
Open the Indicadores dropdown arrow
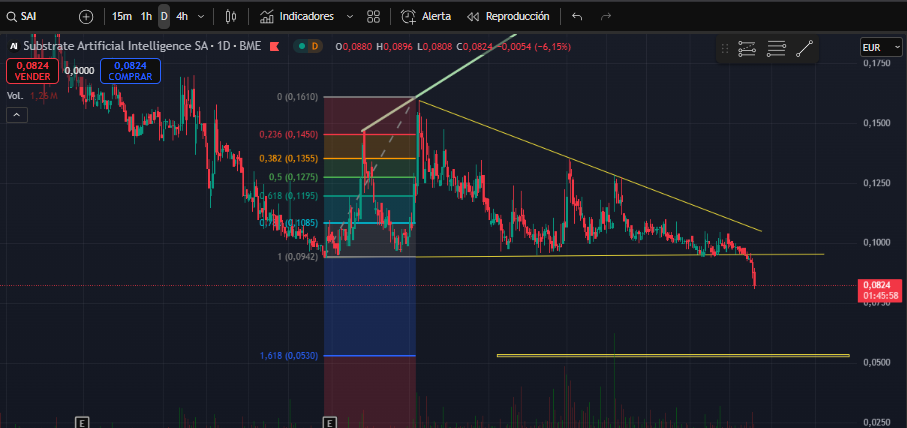(x=349, y=17)
